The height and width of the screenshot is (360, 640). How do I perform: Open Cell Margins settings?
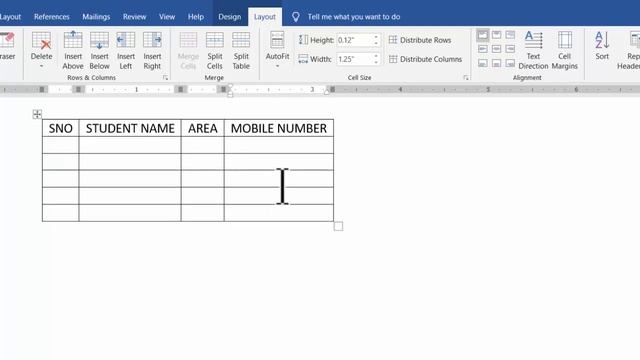(x=564, y=50)
